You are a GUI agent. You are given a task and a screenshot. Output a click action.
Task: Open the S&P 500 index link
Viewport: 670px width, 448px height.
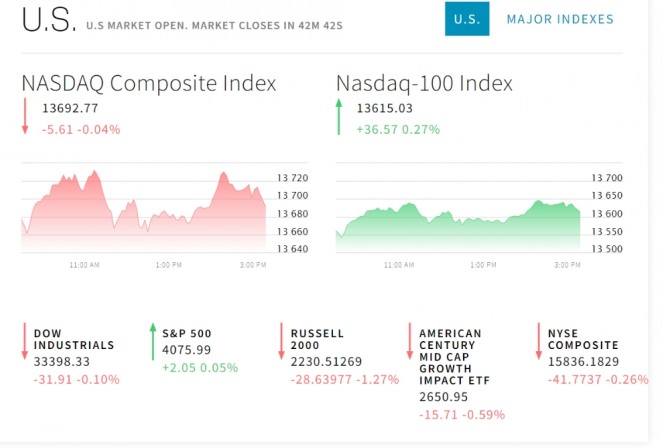click(x=186, y=333)
